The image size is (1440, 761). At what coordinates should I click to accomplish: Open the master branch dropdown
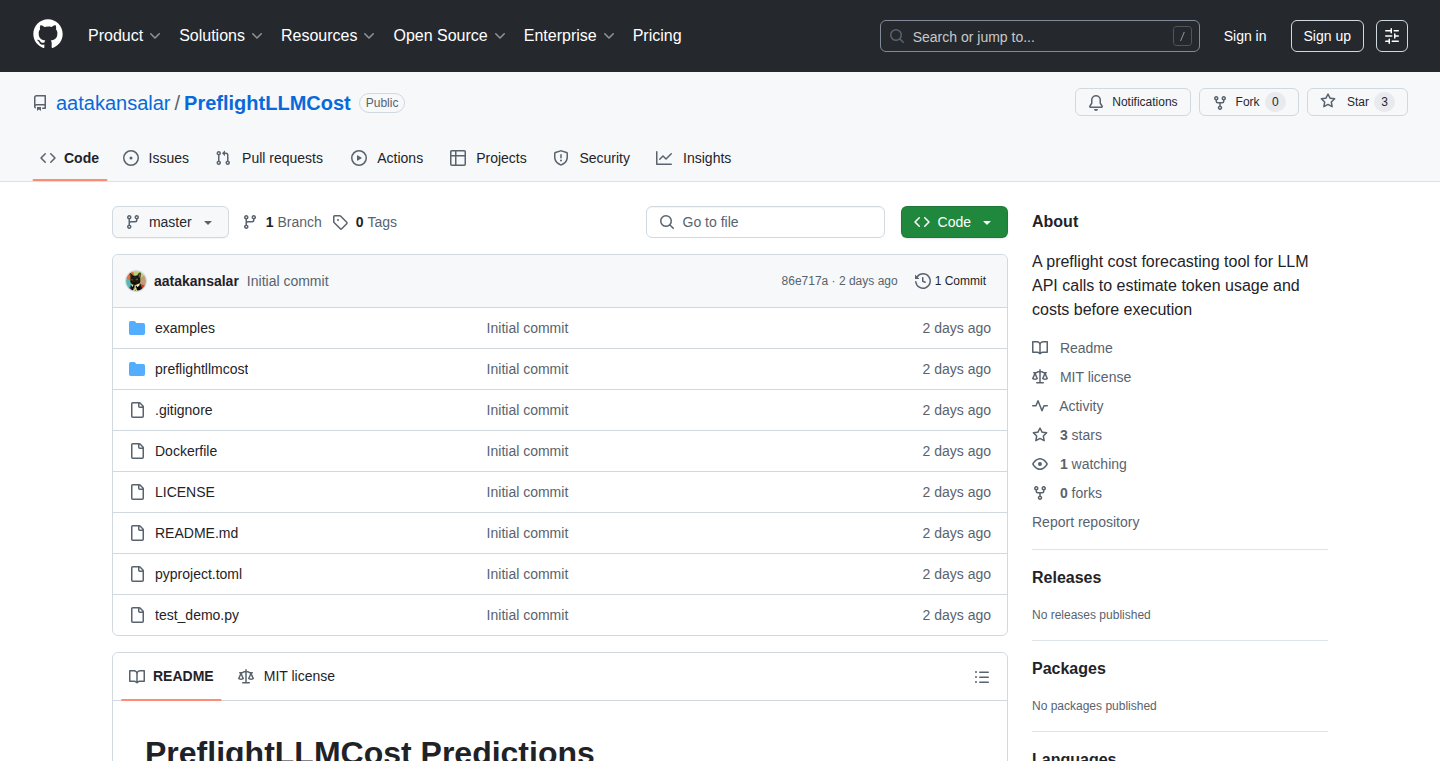170,222
